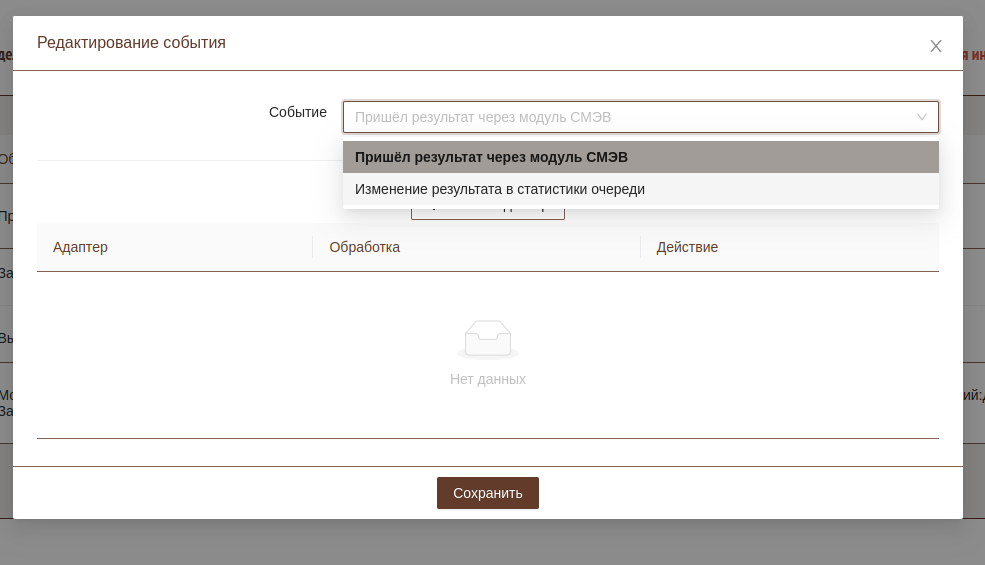Click the 'Нет данных' placeholder text
The width and height of the screenshot is (985, 565).
[488, 379]
